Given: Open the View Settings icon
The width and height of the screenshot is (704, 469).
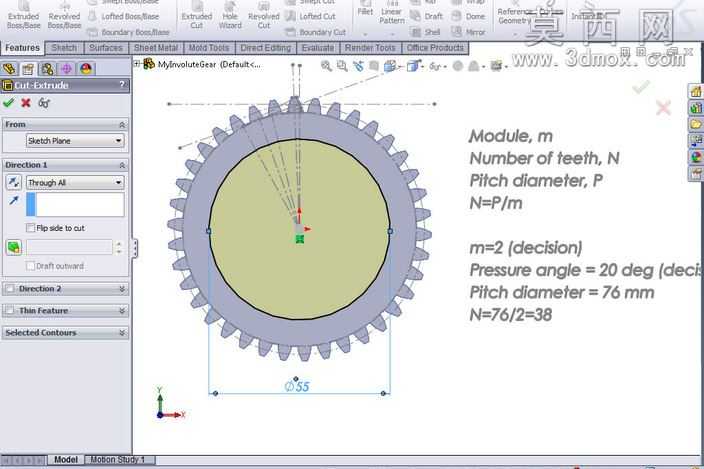Looking at the screenshot, I should pyautogui.click(x=496, y=66).
